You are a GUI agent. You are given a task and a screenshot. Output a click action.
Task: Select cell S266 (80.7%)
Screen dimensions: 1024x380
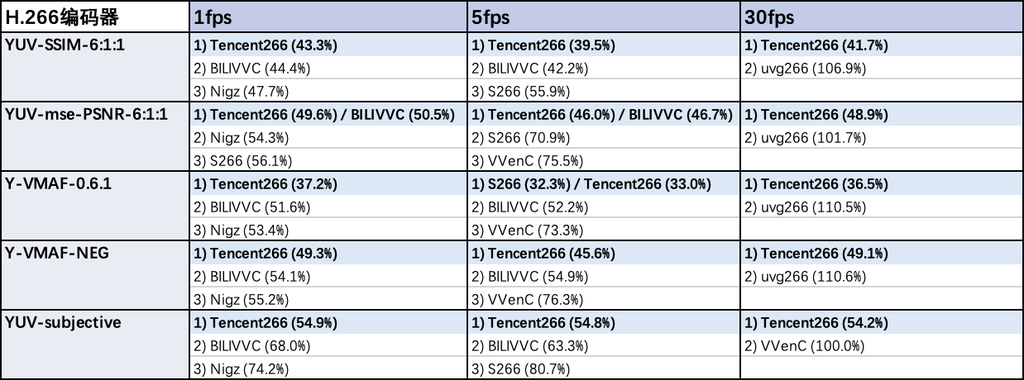[x=604, y=368]
